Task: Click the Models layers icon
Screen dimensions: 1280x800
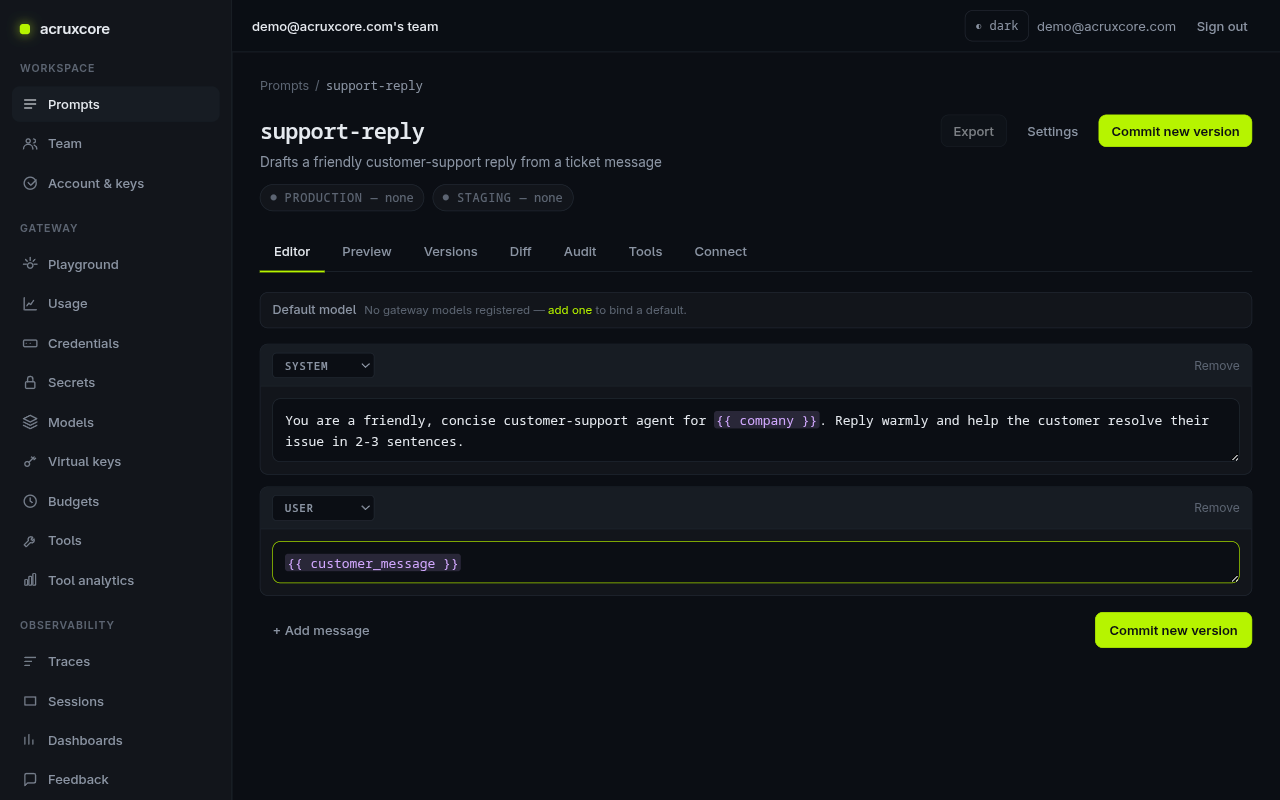Action: [x=30, y=422]
